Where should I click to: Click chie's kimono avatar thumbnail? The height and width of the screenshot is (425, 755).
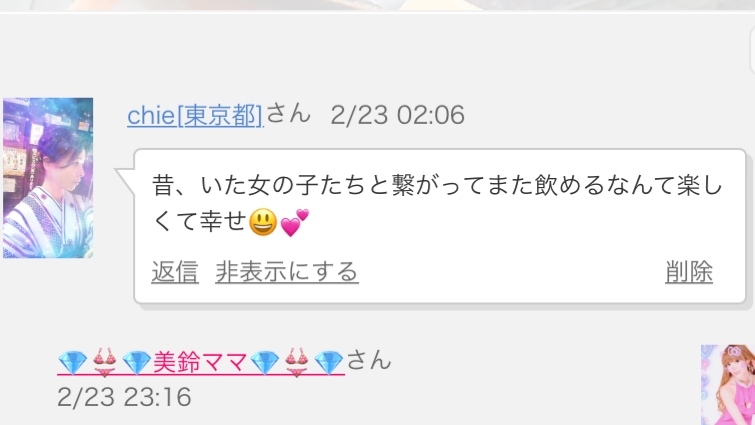pos(48,178)
